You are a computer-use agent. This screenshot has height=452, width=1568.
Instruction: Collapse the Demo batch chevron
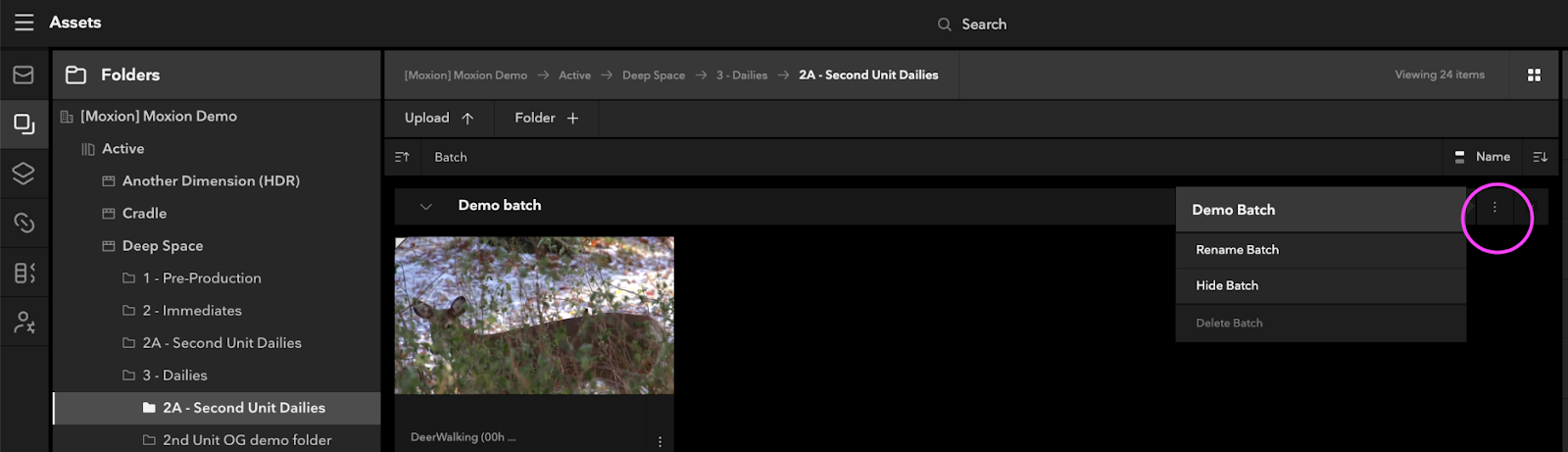point(425,206)
